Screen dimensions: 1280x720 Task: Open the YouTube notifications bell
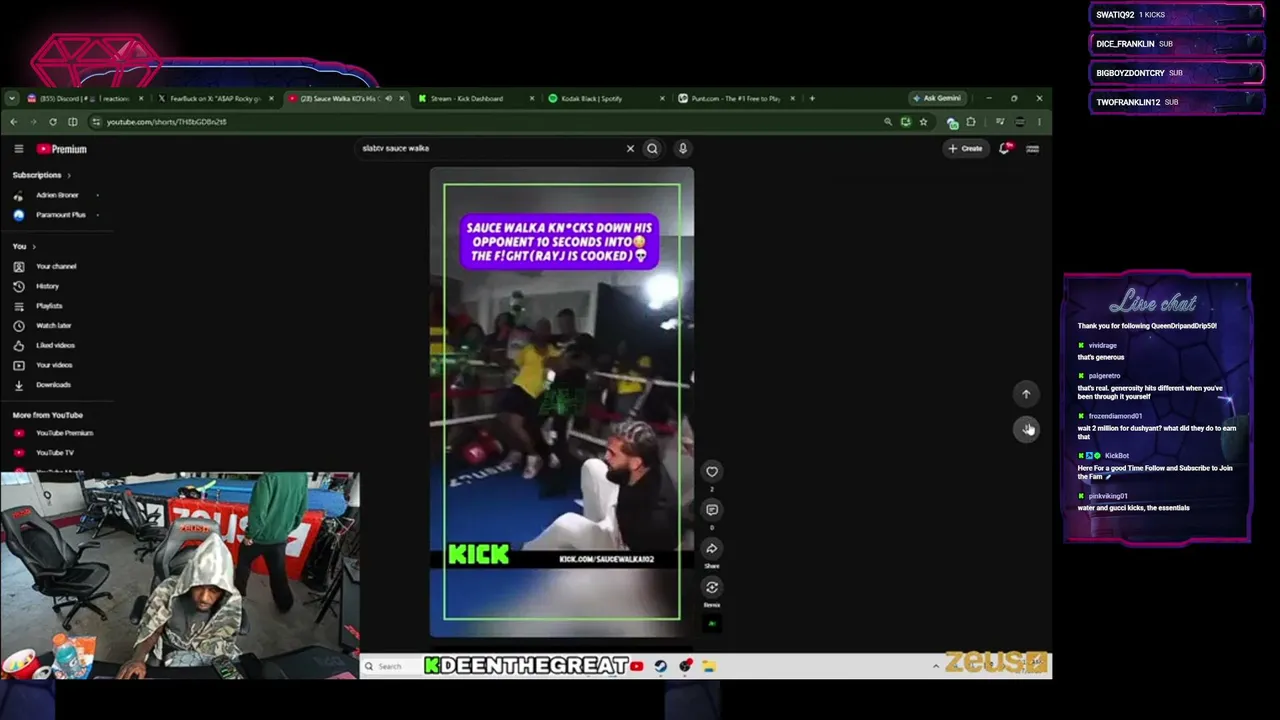click(1005, 149)
